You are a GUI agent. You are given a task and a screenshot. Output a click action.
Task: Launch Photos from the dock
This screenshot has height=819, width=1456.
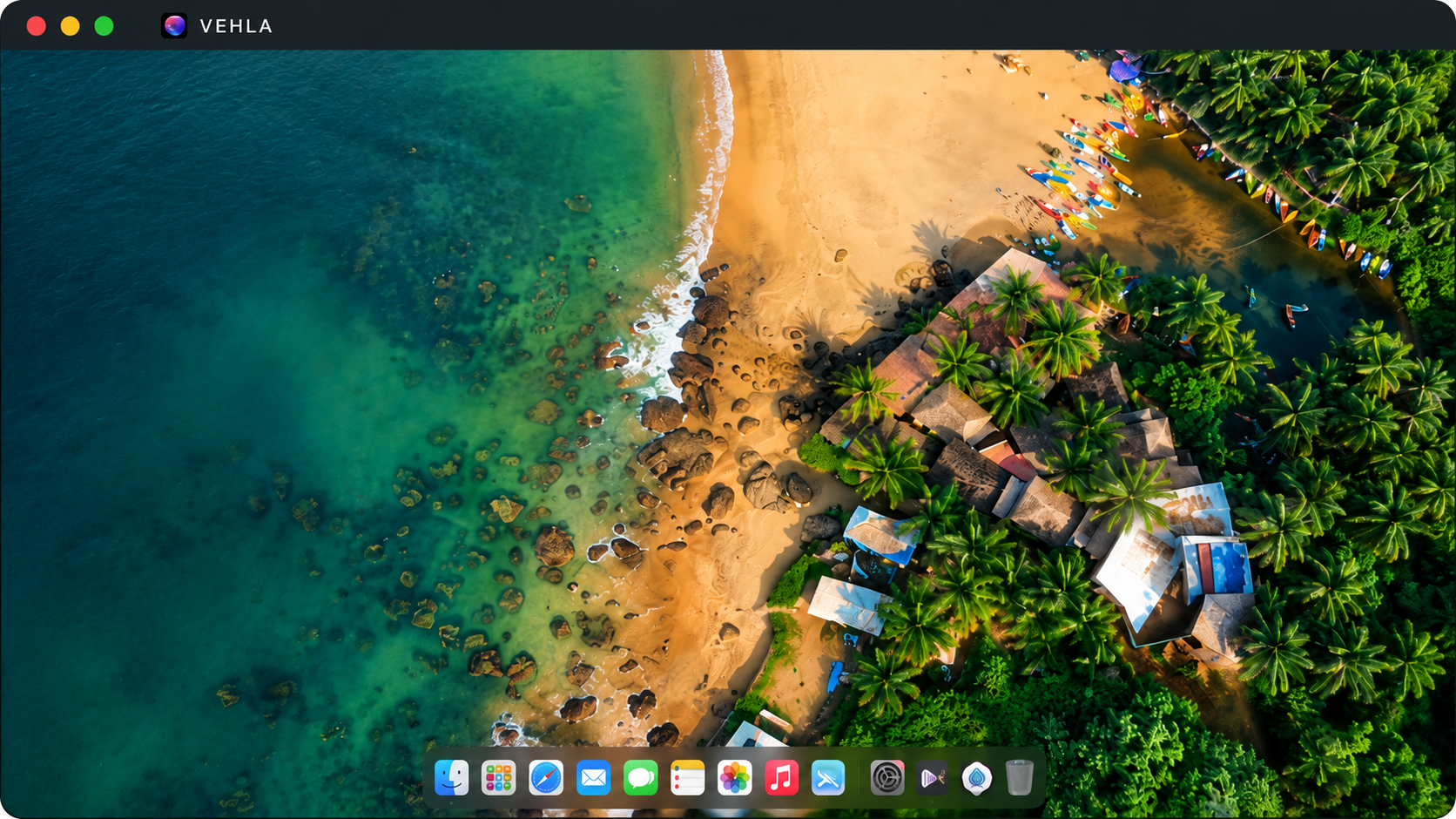[x=734, y=777]
